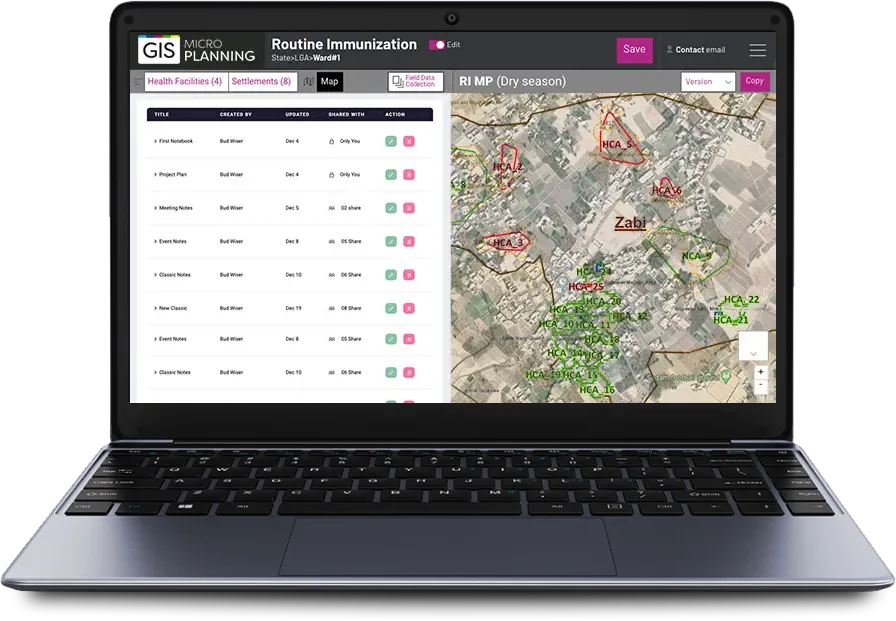Click the First Notebook title text
Viewport: 896px width, 621px height.
(175, 141)
